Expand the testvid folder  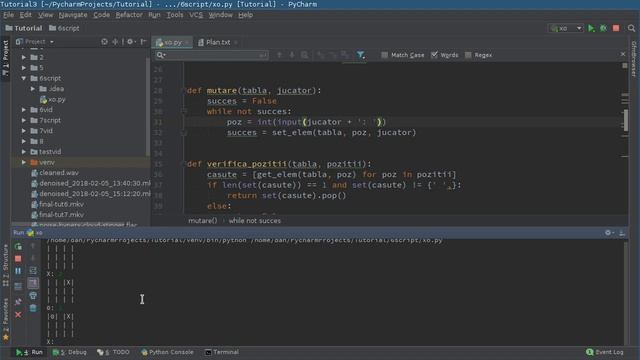24,152
